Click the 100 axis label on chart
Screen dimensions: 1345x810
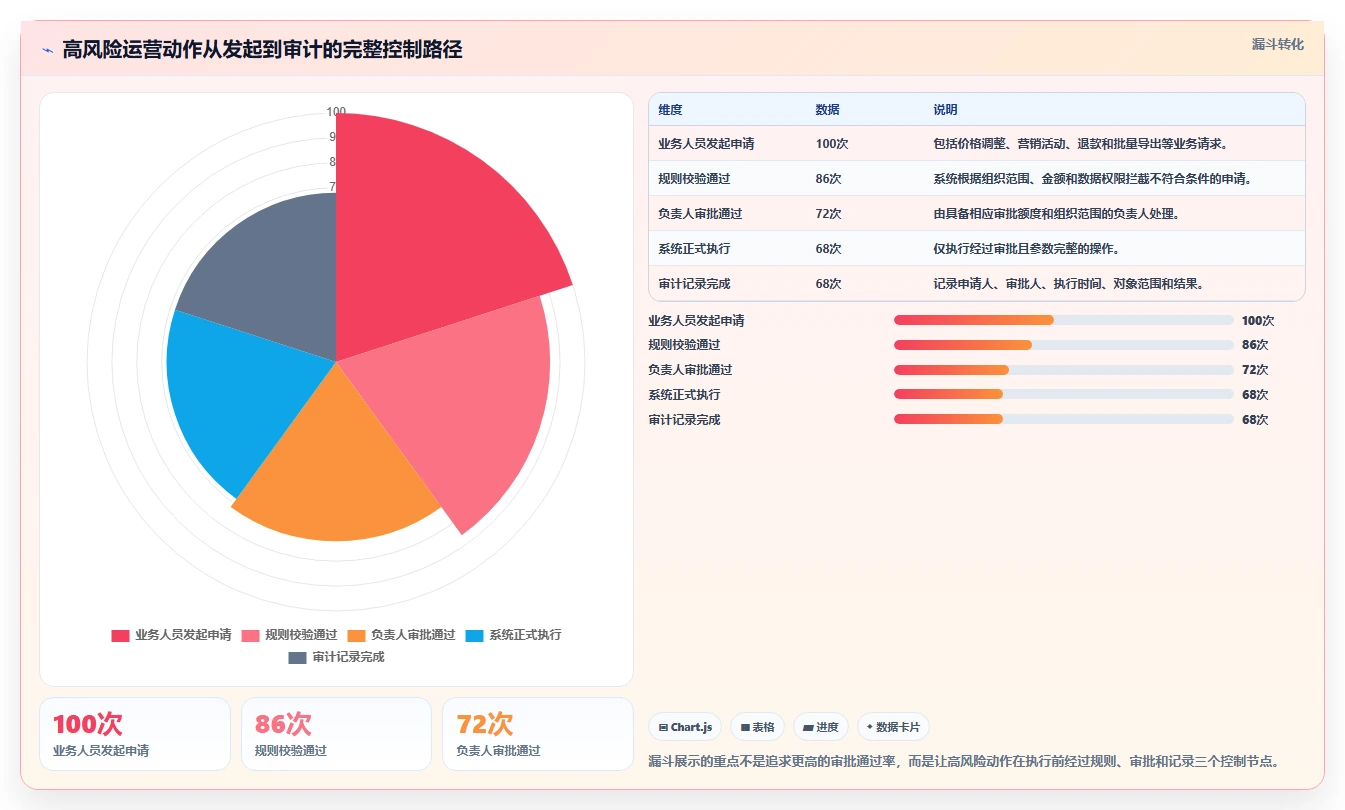pos(336,112)
